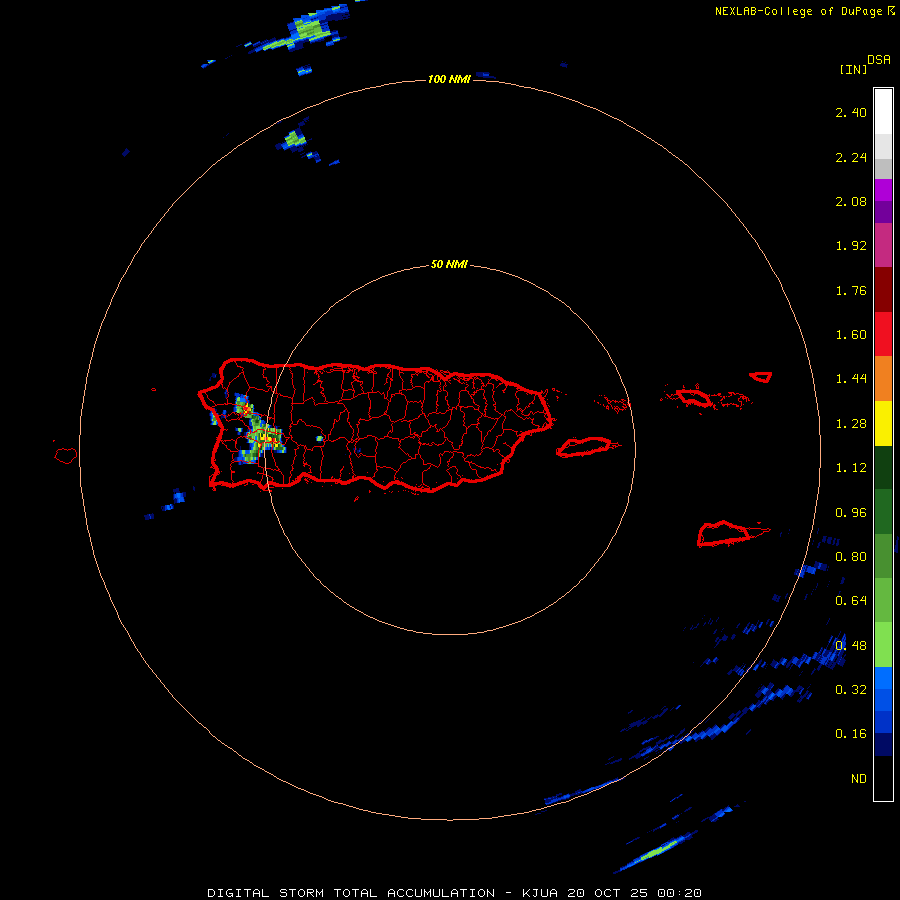This screenshot has width=900, height=900.
Task: Click the 50 NMI range ring label
Action: 449,264
